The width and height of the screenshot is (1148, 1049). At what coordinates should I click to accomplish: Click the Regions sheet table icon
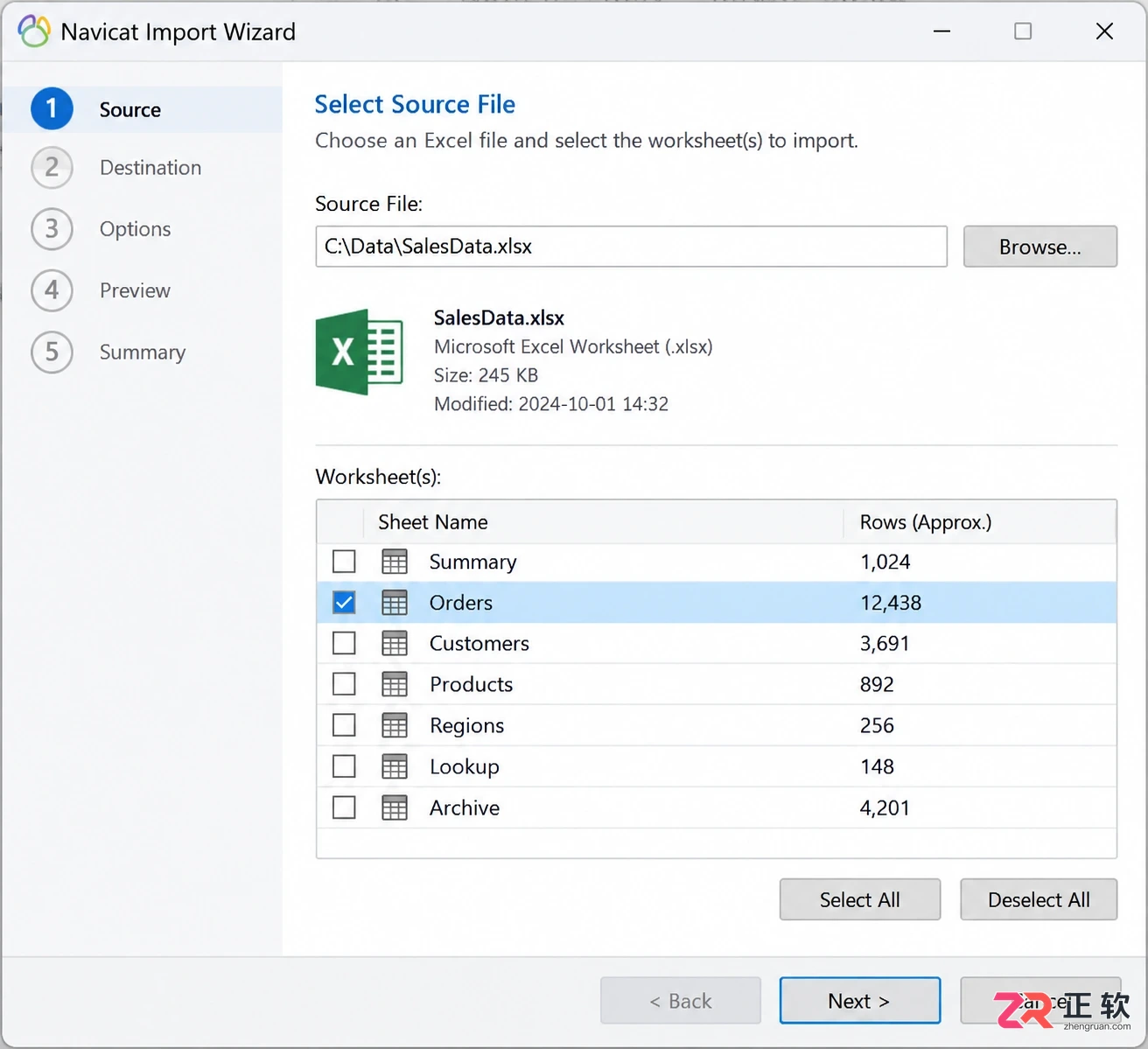click(x=395, y=725)
